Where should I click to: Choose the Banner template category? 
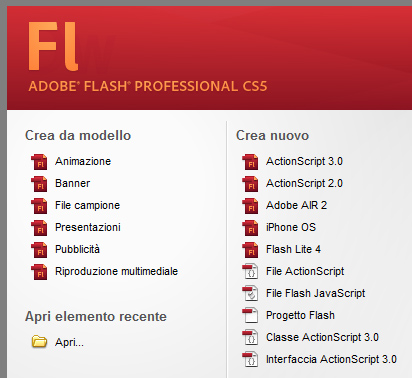click(73, 183)
